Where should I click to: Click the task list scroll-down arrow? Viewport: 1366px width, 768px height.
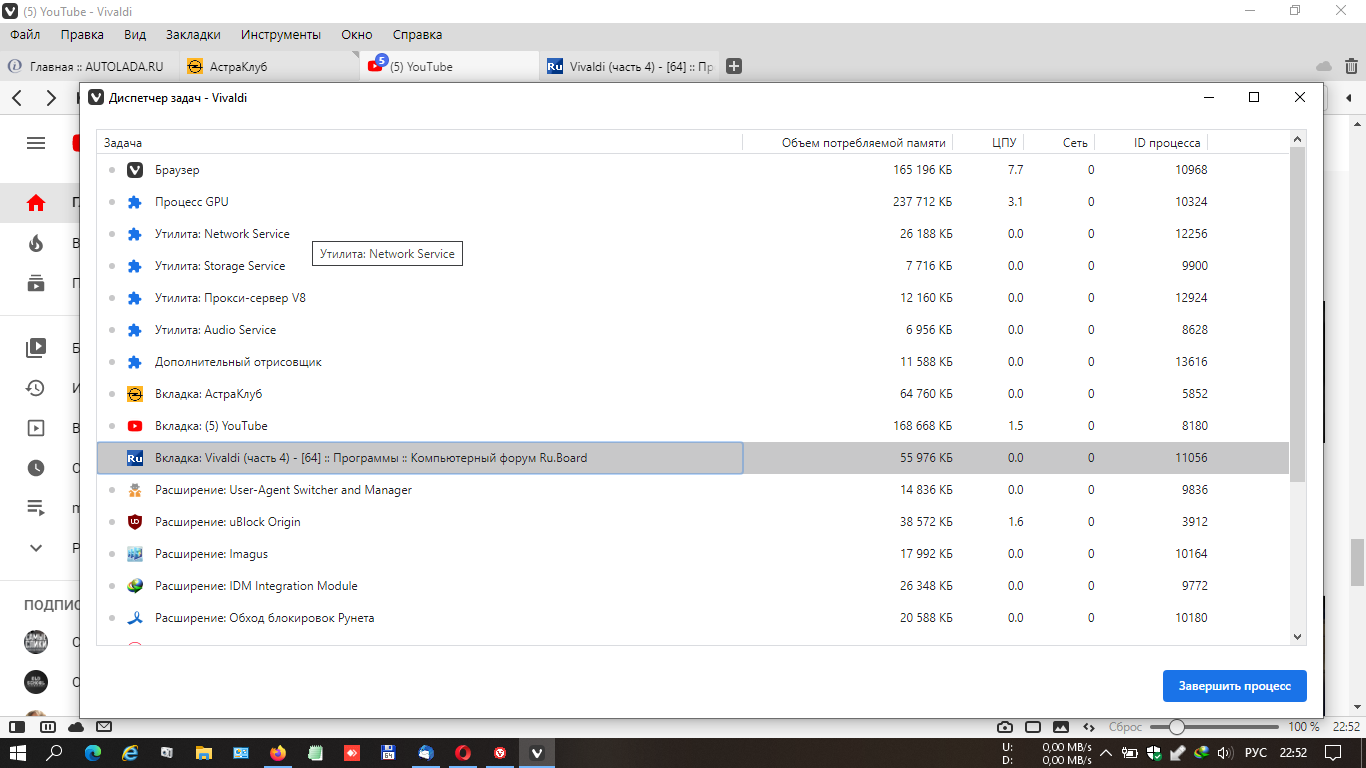pyautogui.click(x=1298, y=636)
